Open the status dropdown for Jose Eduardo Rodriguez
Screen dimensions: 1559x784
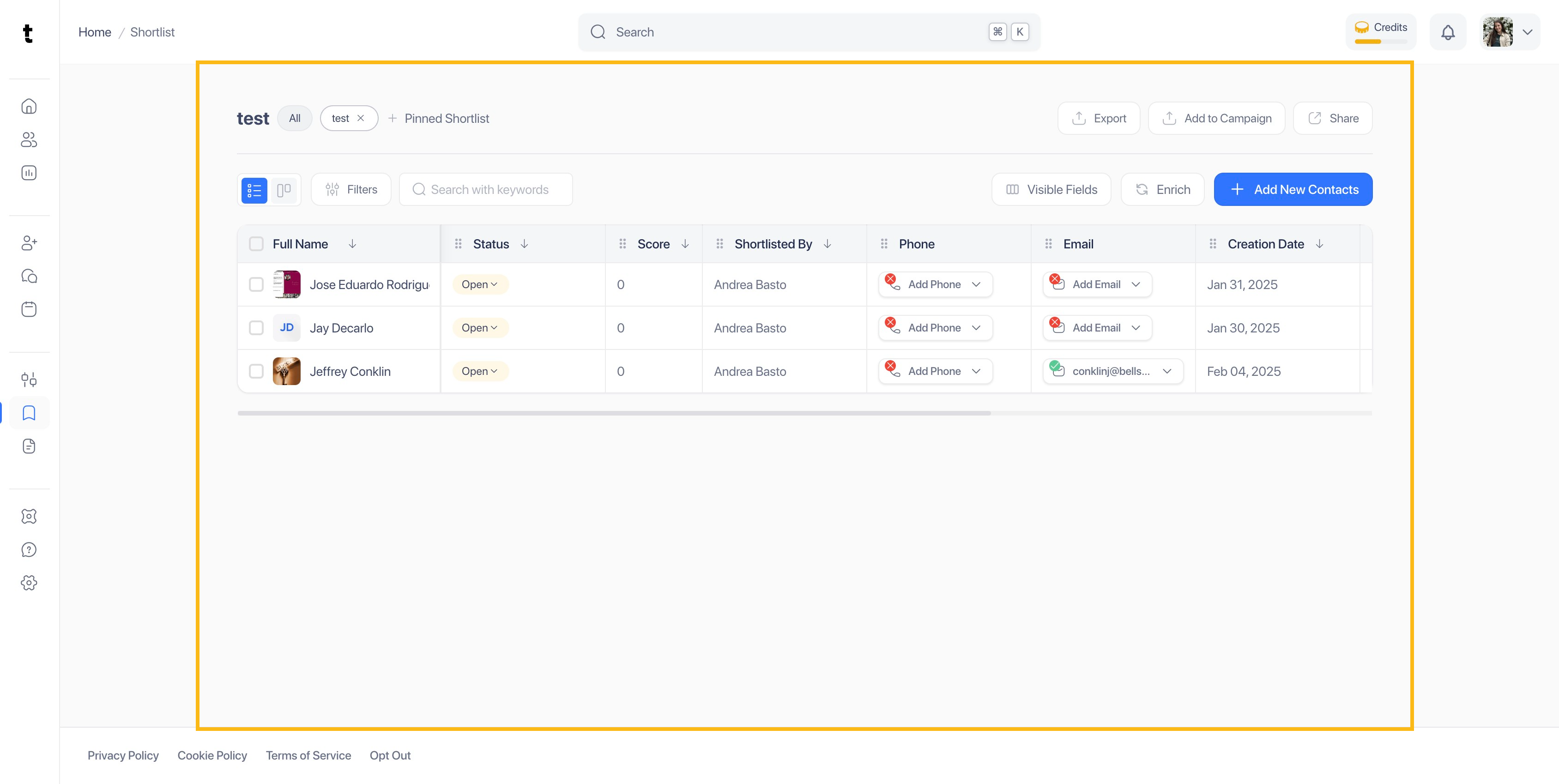479,284
